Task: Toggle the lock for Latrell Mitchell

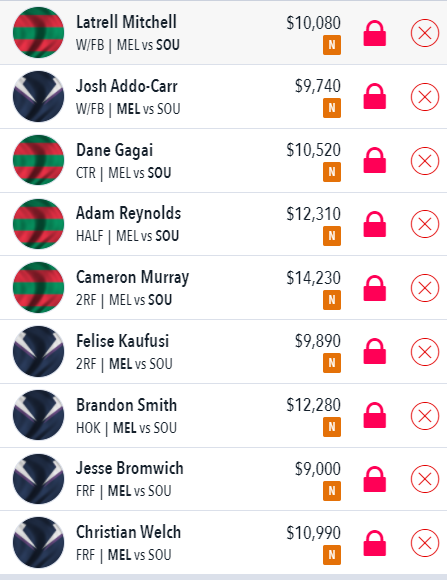Action: (x=374, y=33)
